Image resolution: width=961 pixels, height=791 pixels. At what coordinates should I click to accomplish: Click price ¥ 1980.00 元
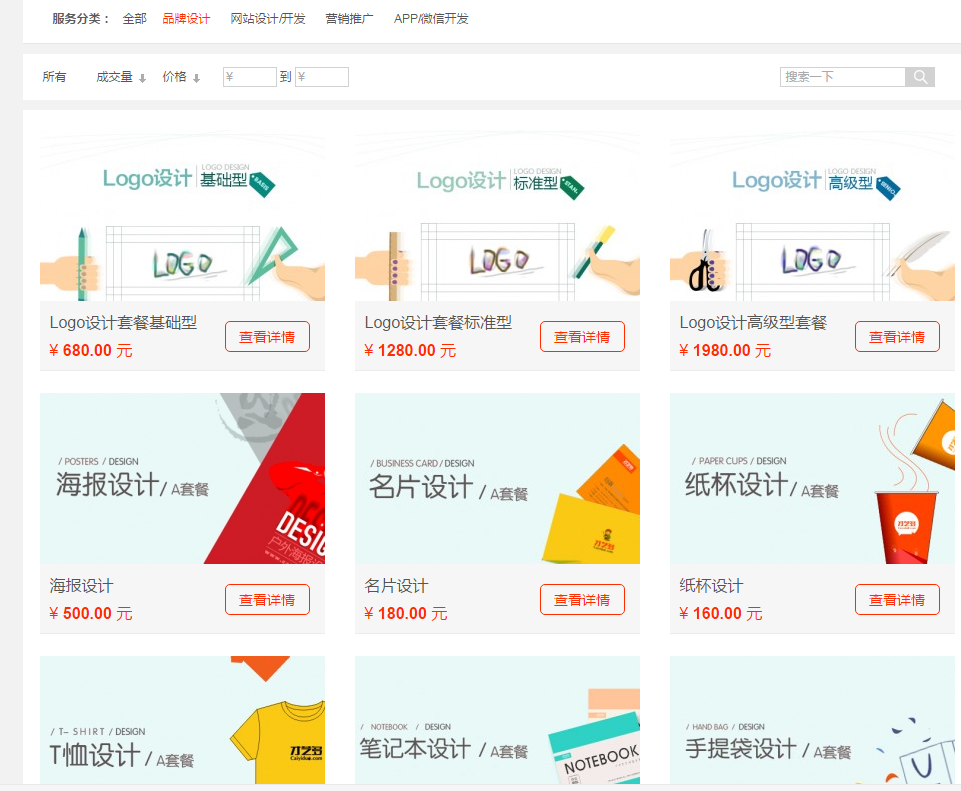(725, 350)
